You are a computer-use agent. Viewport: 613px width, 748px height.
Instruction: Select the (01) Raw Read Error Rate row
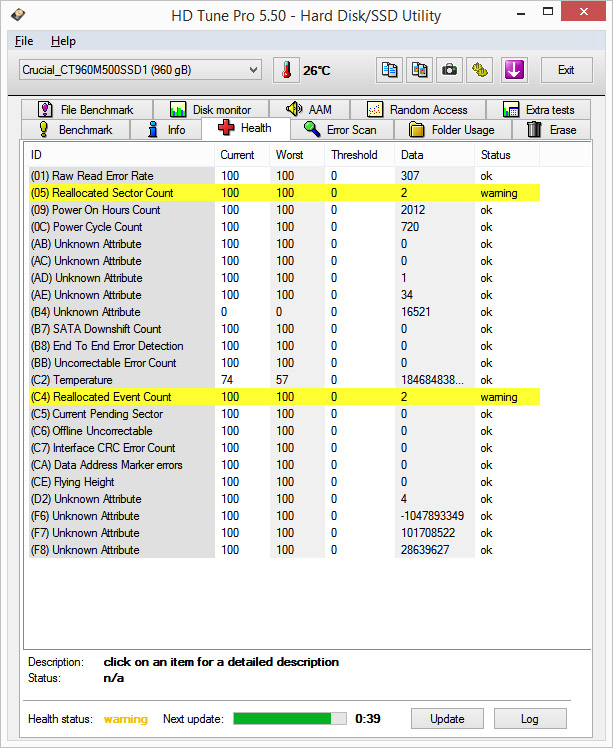284,176
